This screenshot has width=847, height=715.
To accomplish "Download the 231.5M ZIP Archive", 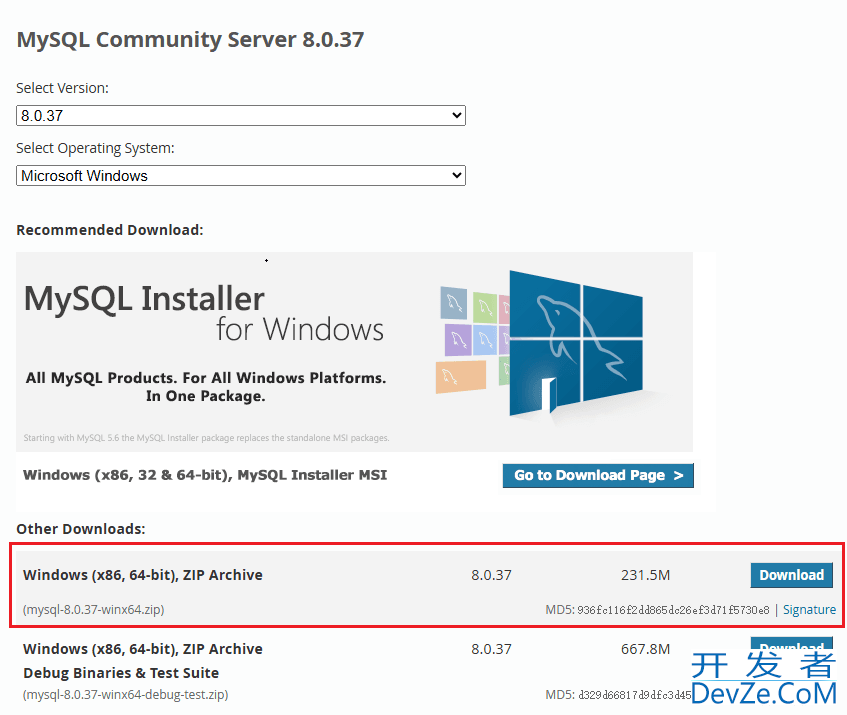I will [x=791, y=575].
